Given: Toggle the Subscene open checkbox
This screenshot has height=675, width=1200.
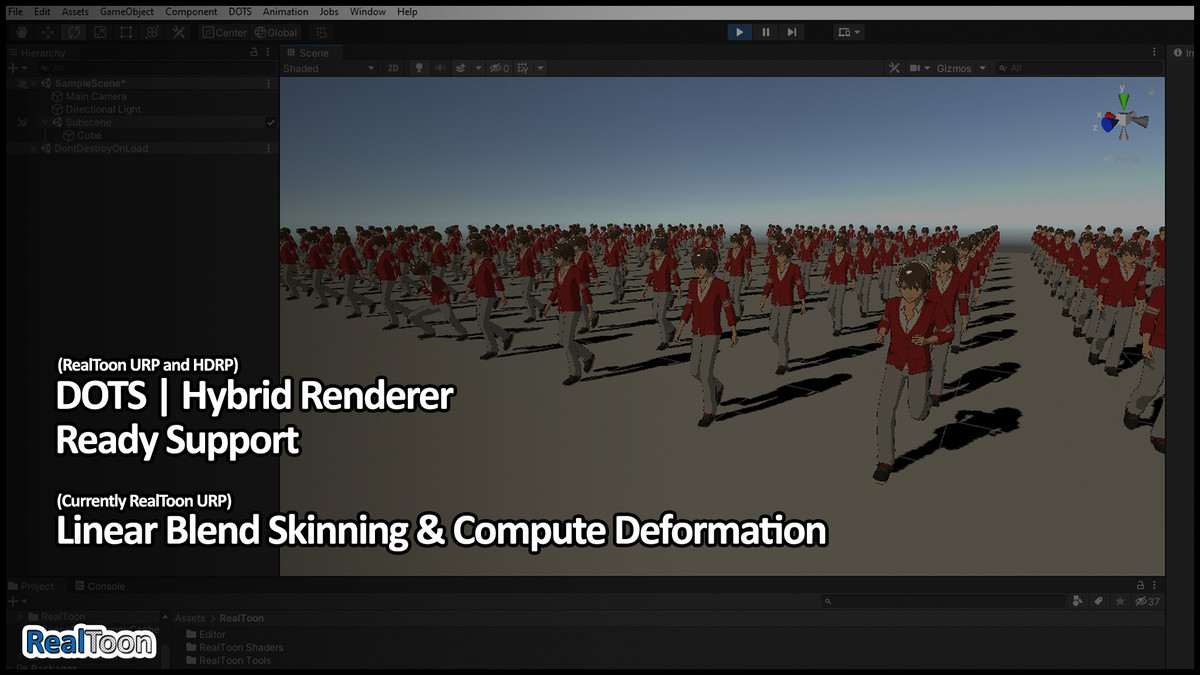Looking at the screenshot, I should tap(270, 123).
